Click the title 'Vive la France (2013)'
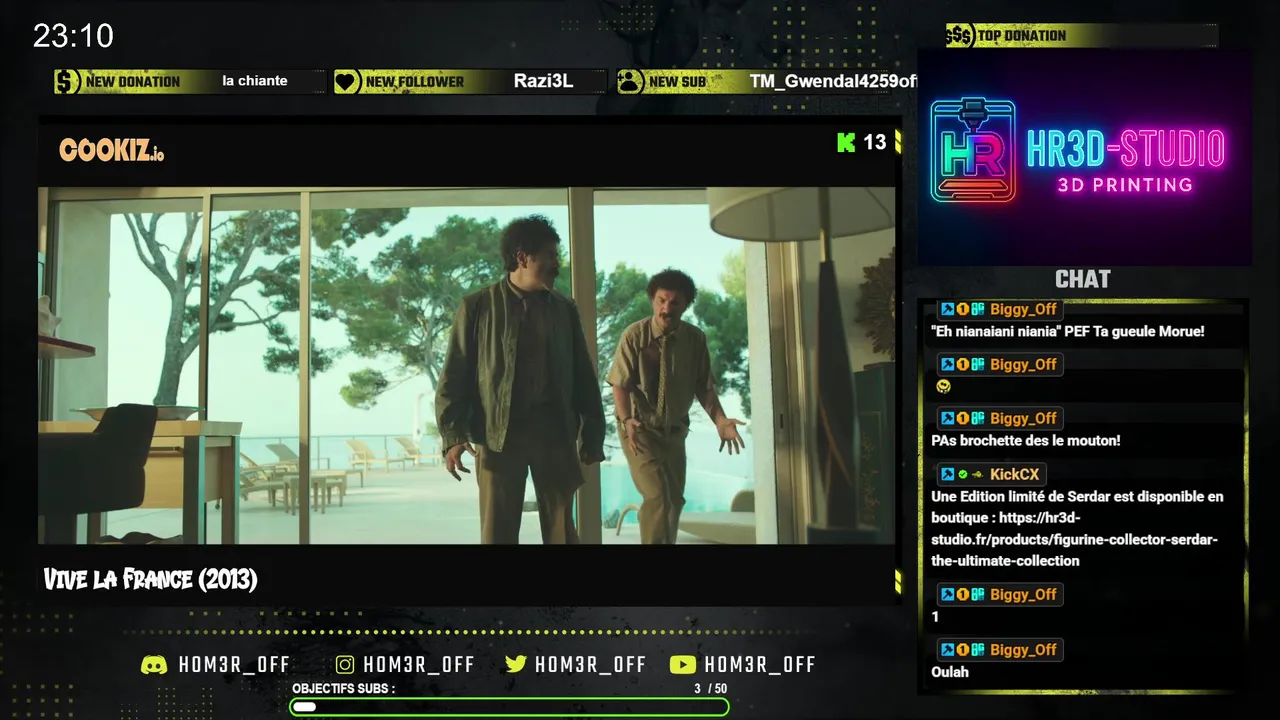 150,579
